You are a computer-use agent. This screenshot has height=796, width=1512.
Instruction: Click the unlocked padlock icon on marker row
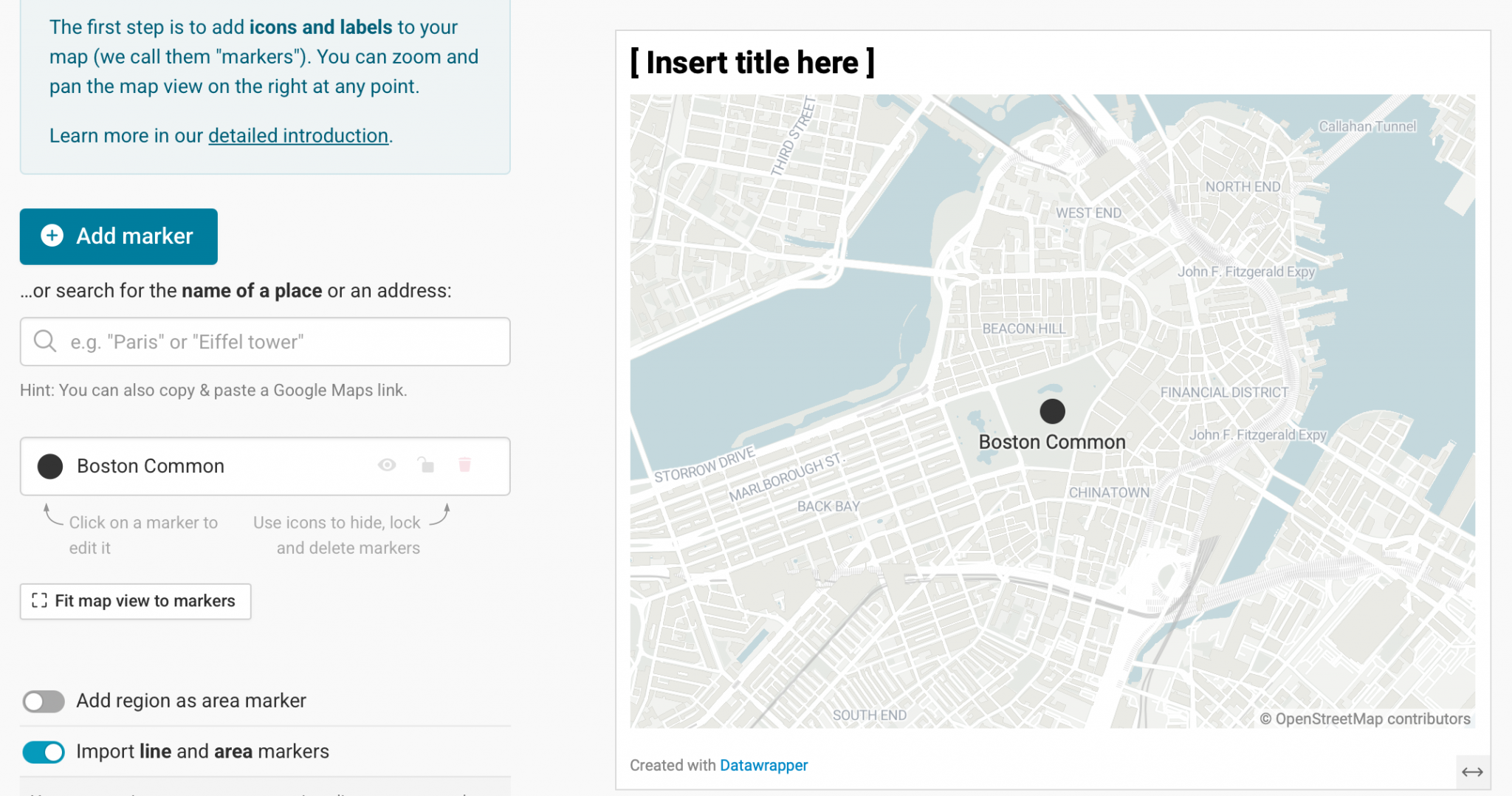click(x=427, y=465)
